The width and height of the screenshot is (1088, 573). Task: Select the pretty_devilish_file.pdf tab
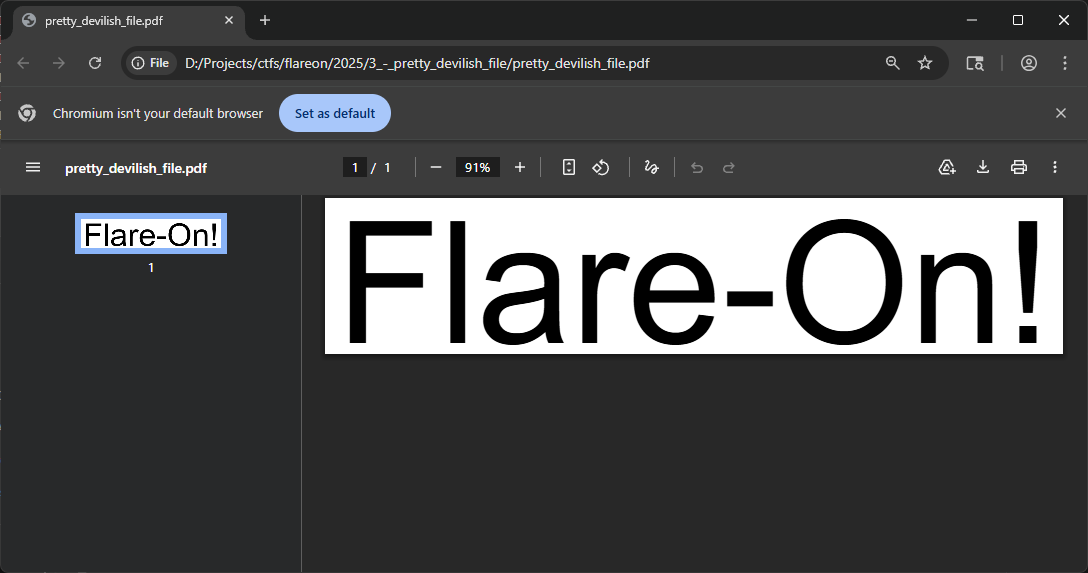pyautogui.click(x=120, y=21)
